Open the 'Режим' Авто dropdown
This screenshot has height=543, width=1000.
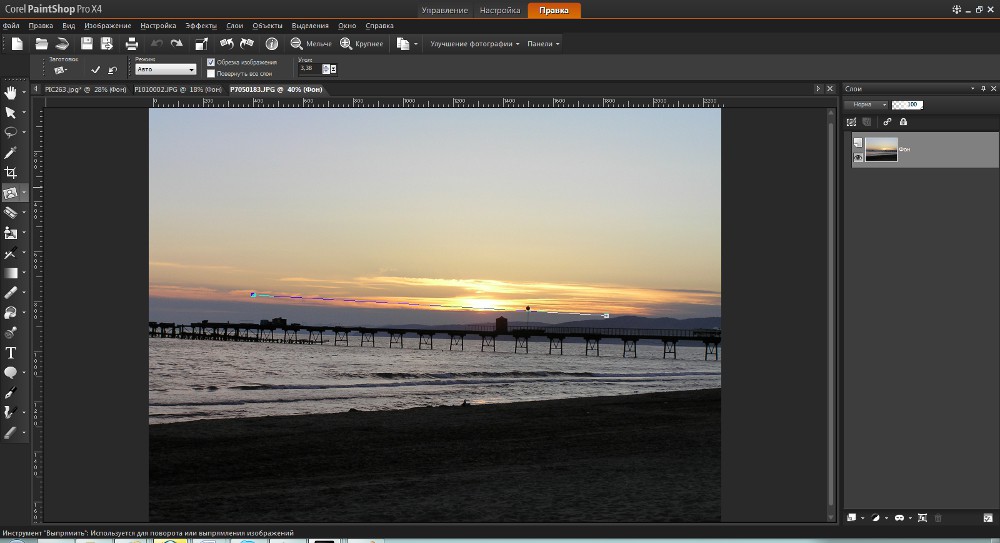(x=165, y=70)
